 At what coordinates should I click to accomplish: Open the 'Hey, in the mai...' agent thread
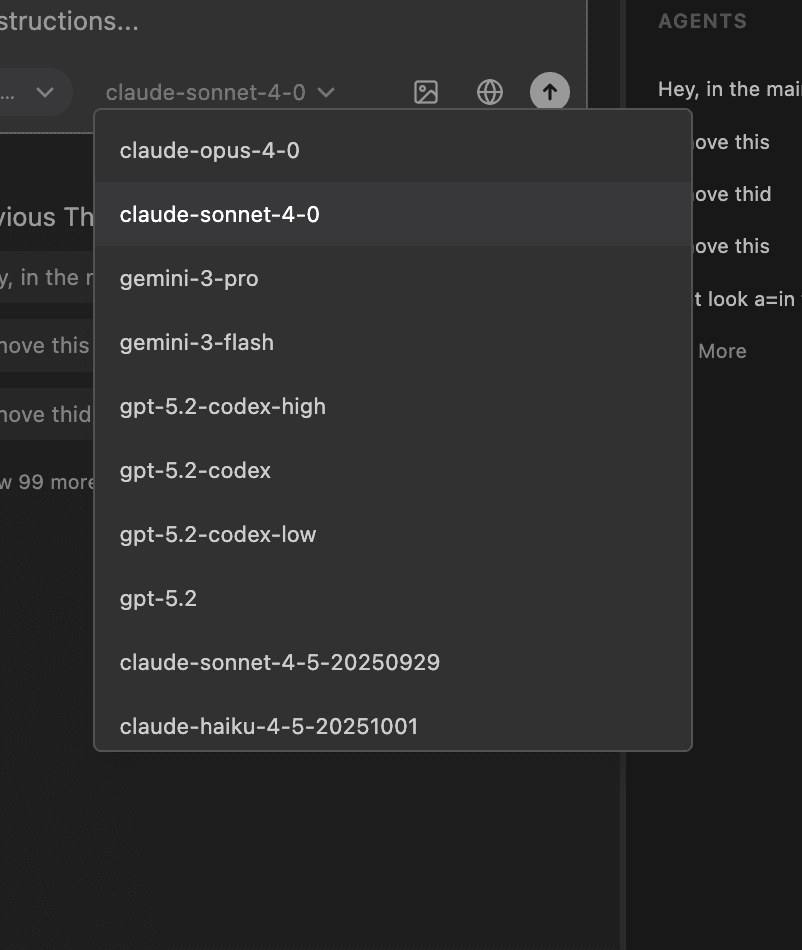728,89
